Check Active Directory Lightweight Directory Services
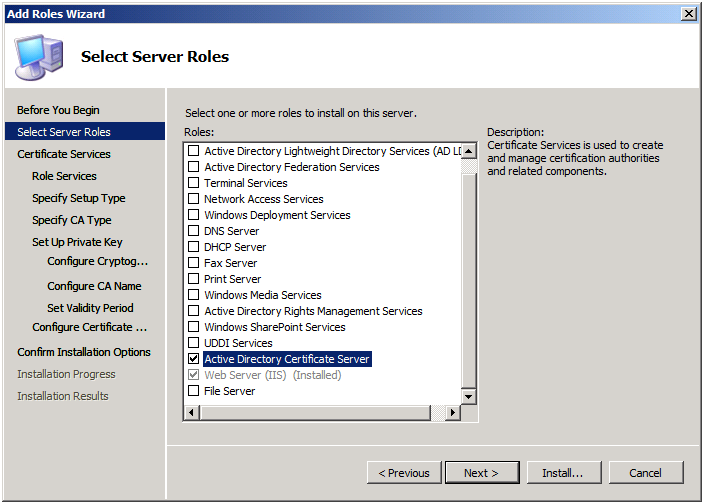The width and height of the screenshot is (704, 504). (194, 150)
